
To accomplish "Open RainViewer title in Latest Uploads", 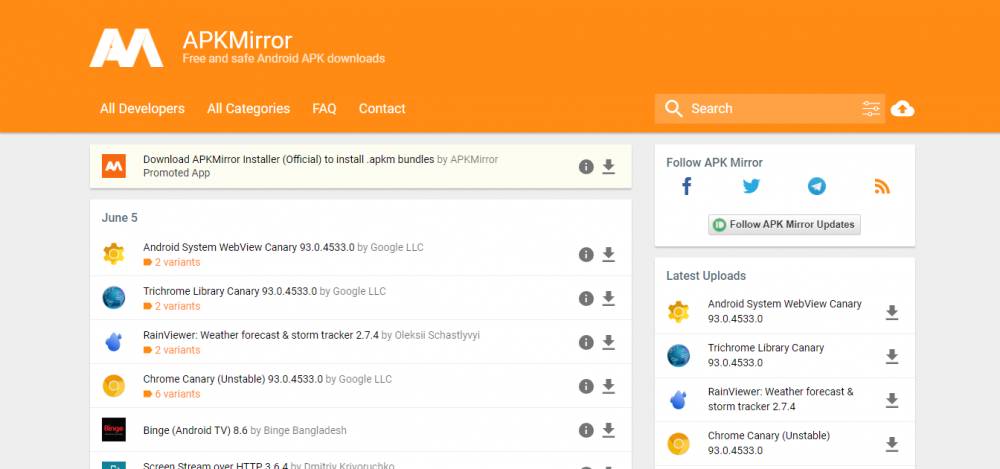I will coord(781,399).
